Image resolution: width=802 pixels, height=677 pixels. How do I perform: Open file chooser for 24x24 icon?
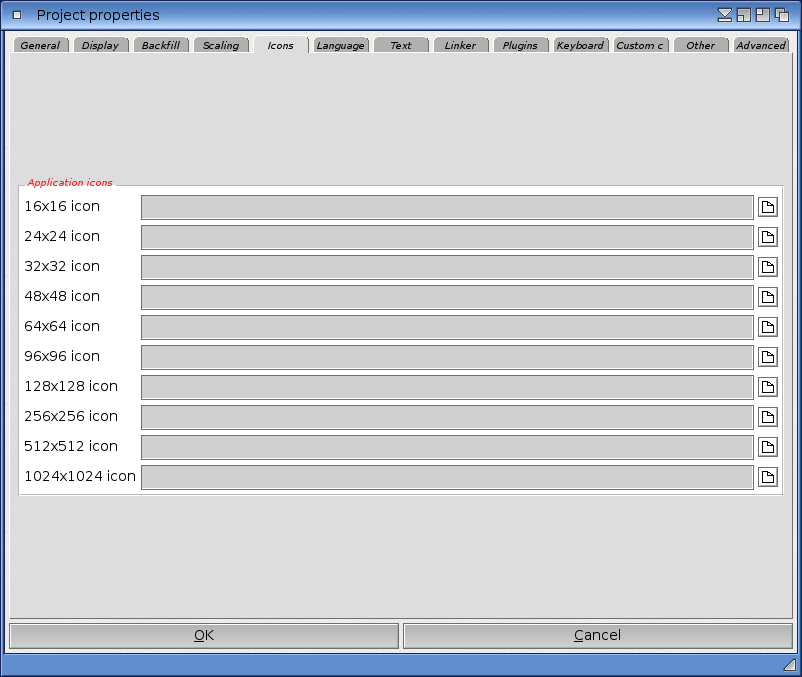[767, 237]
